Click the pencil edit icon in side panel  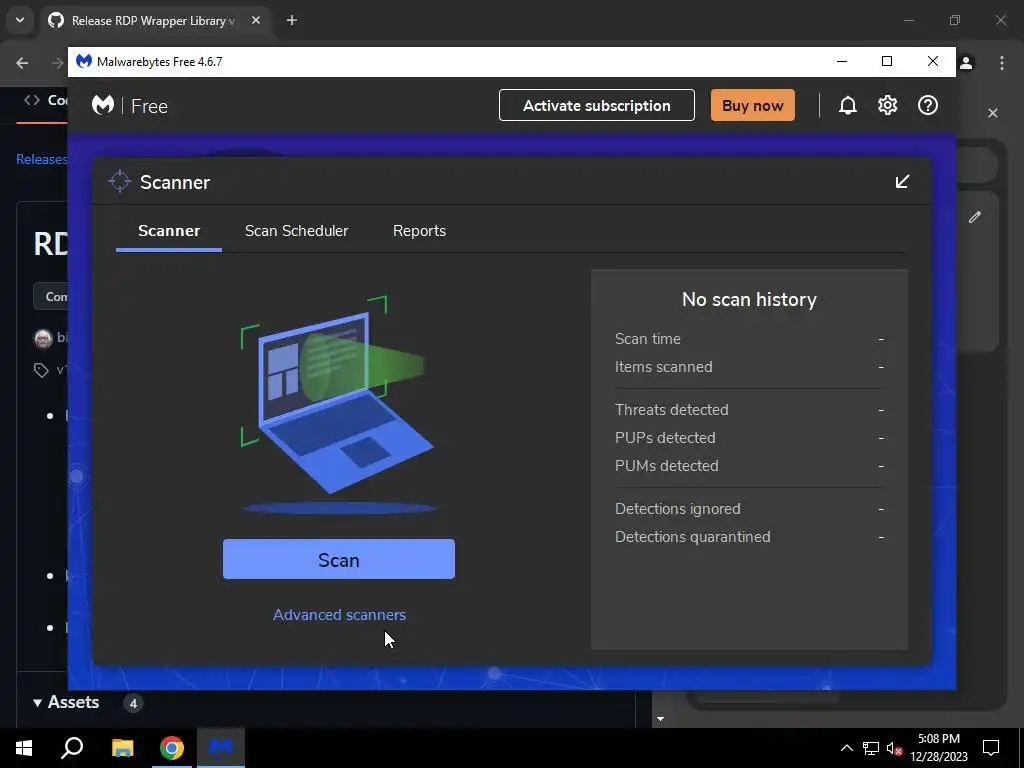[975, 217]
